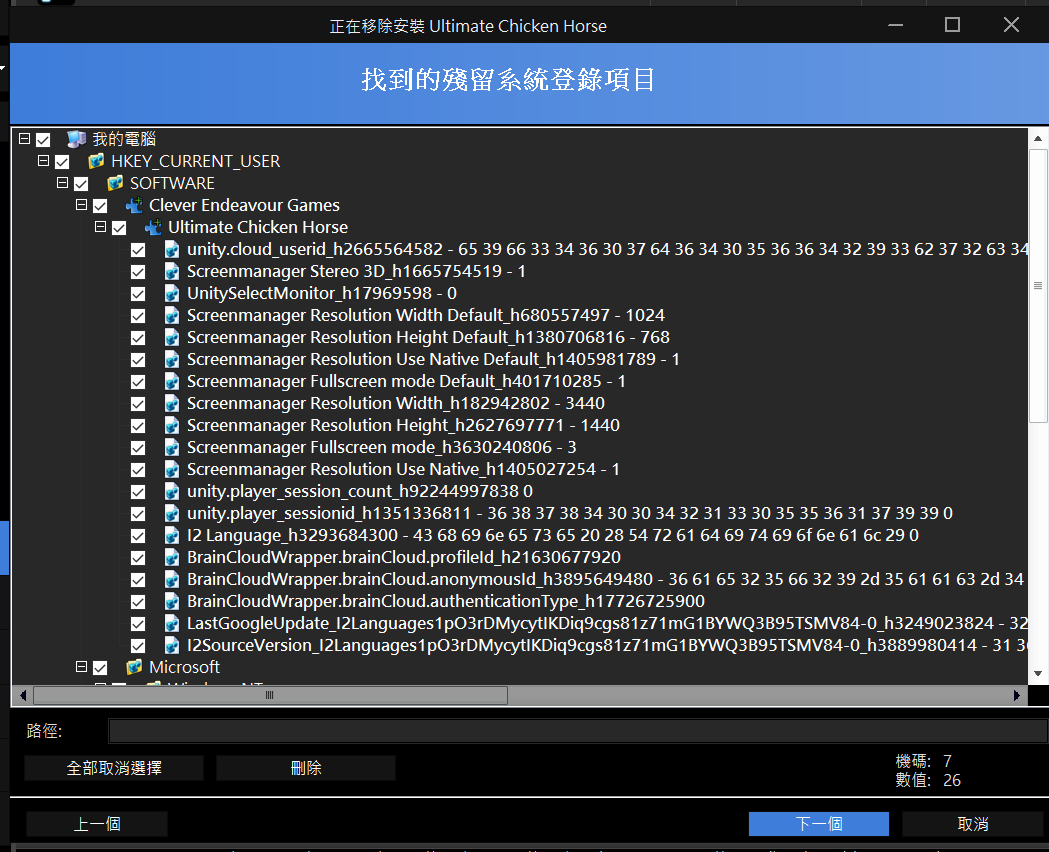1049x852 pixels.
Task: Click the Clever Endeavour Games key icon
Action: click(133, 205)
